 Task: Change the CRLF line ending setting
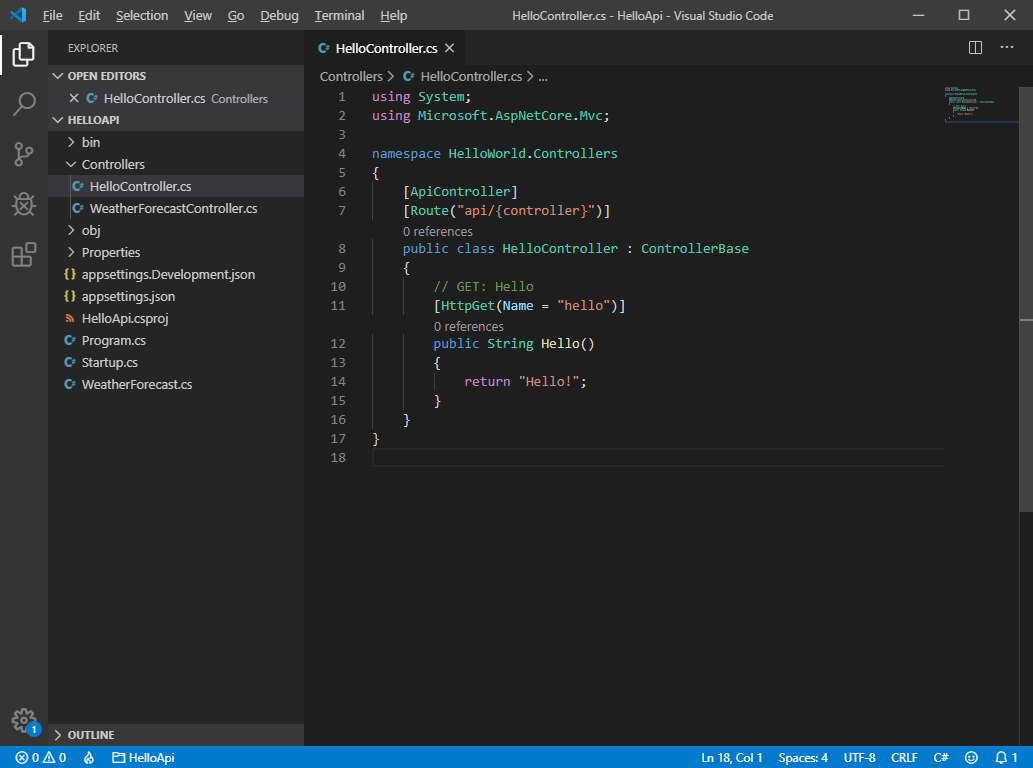[x=904, y=758]
